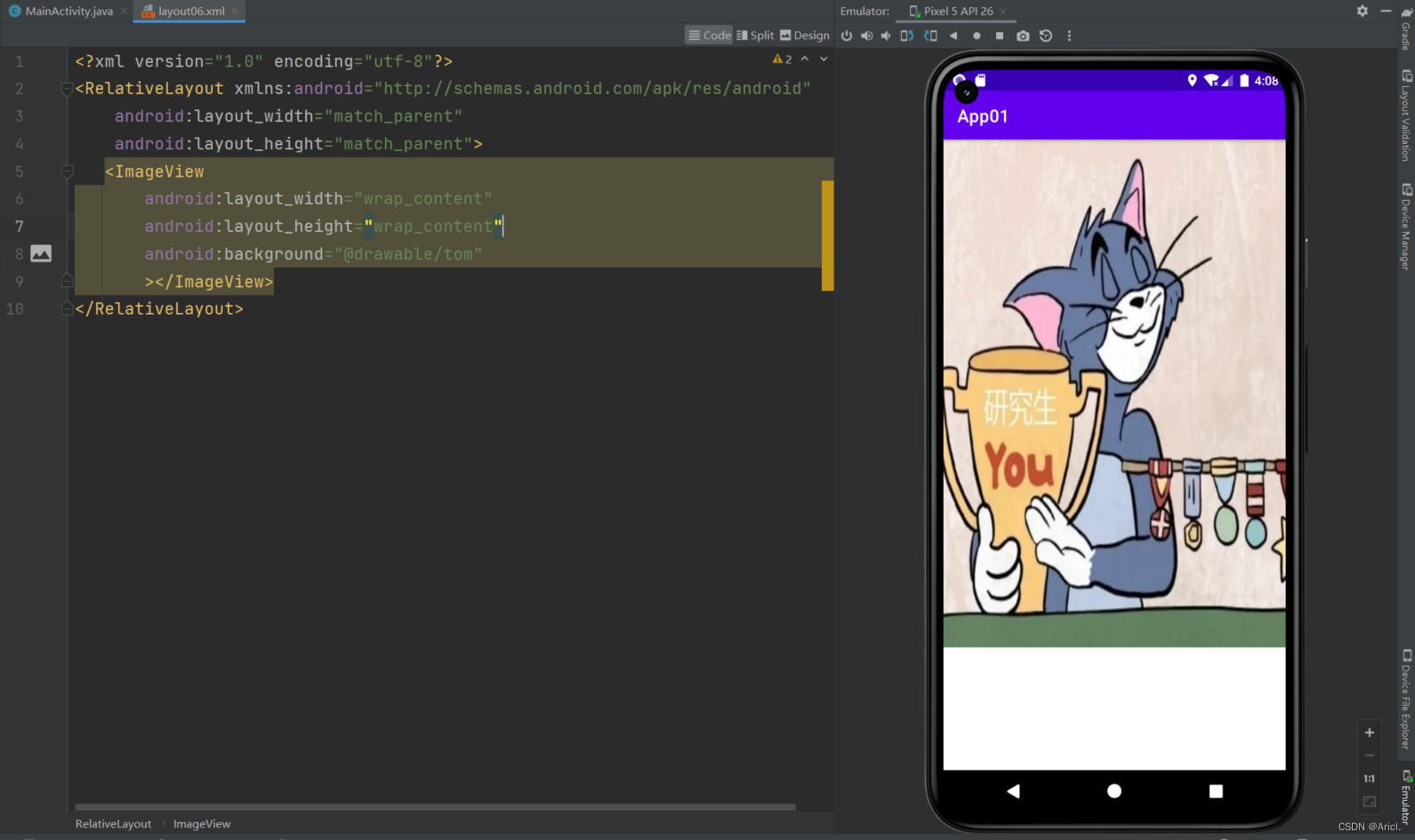Close the Pixel 5 API 26 emulator tab
Image resolution: width=1415 pixels, height=840 pixels.
click(1003, 12)
